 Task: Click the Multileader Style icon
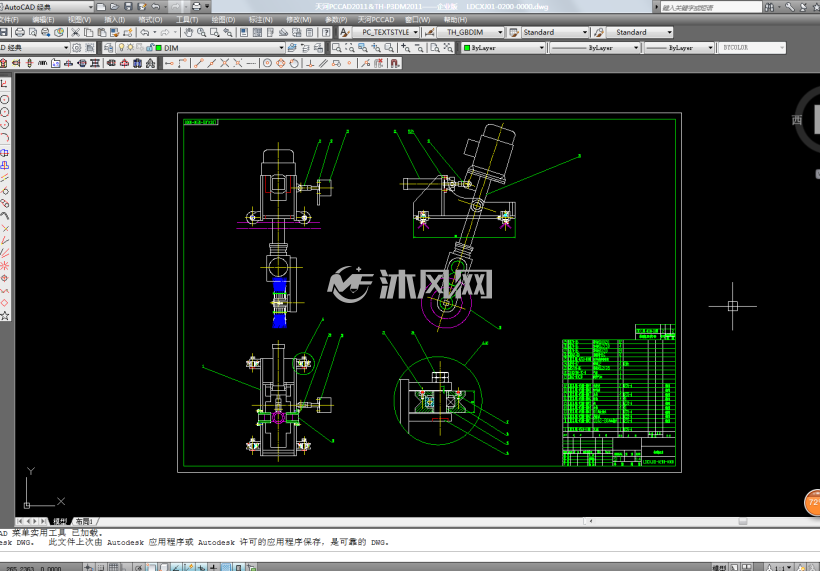coord(599,32)
